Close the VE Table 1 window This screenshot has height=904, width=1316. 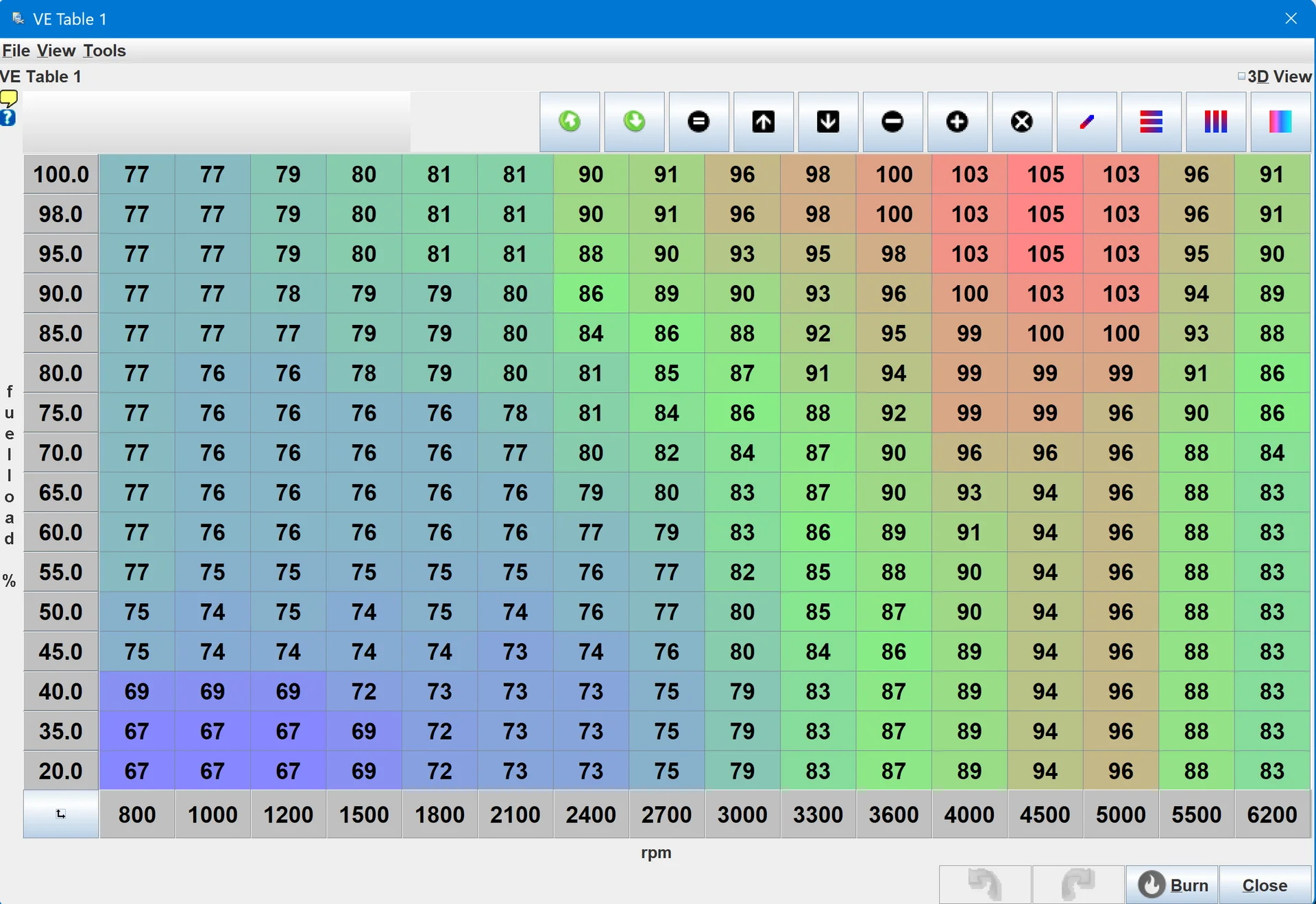coord(1291,19)
